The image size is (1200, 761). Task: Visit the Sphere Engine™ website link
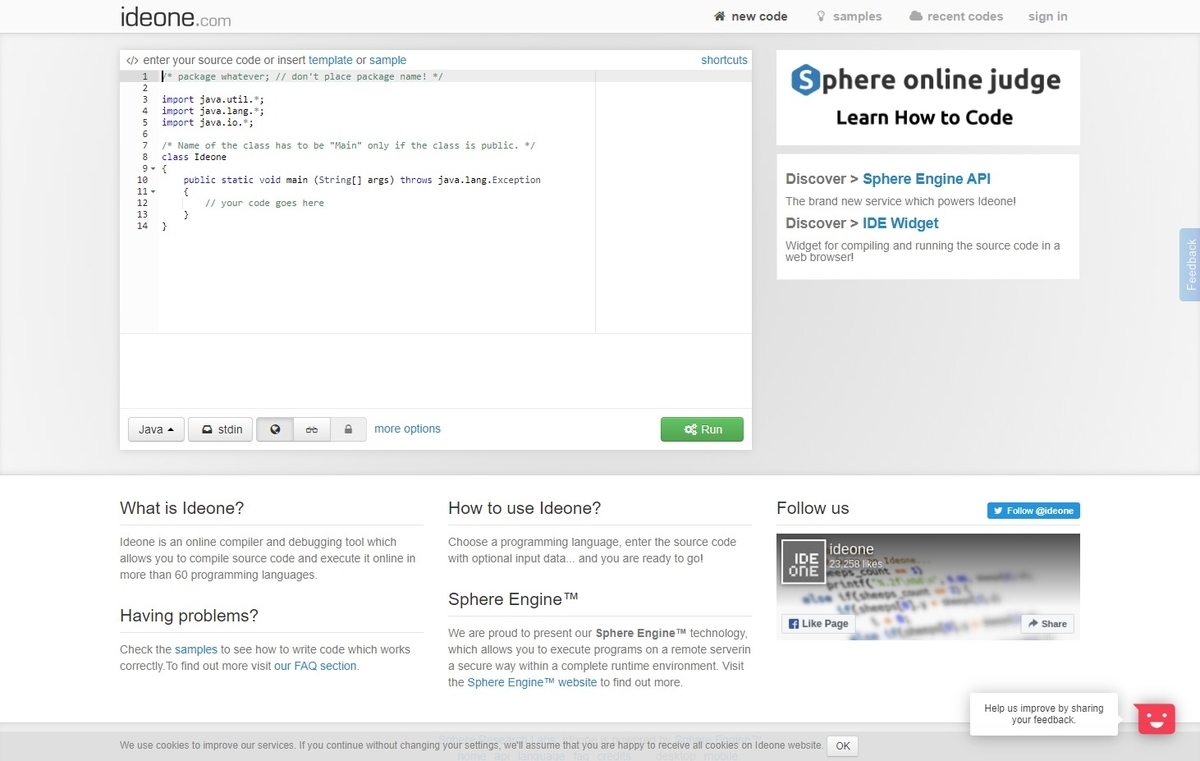point(532,682)
